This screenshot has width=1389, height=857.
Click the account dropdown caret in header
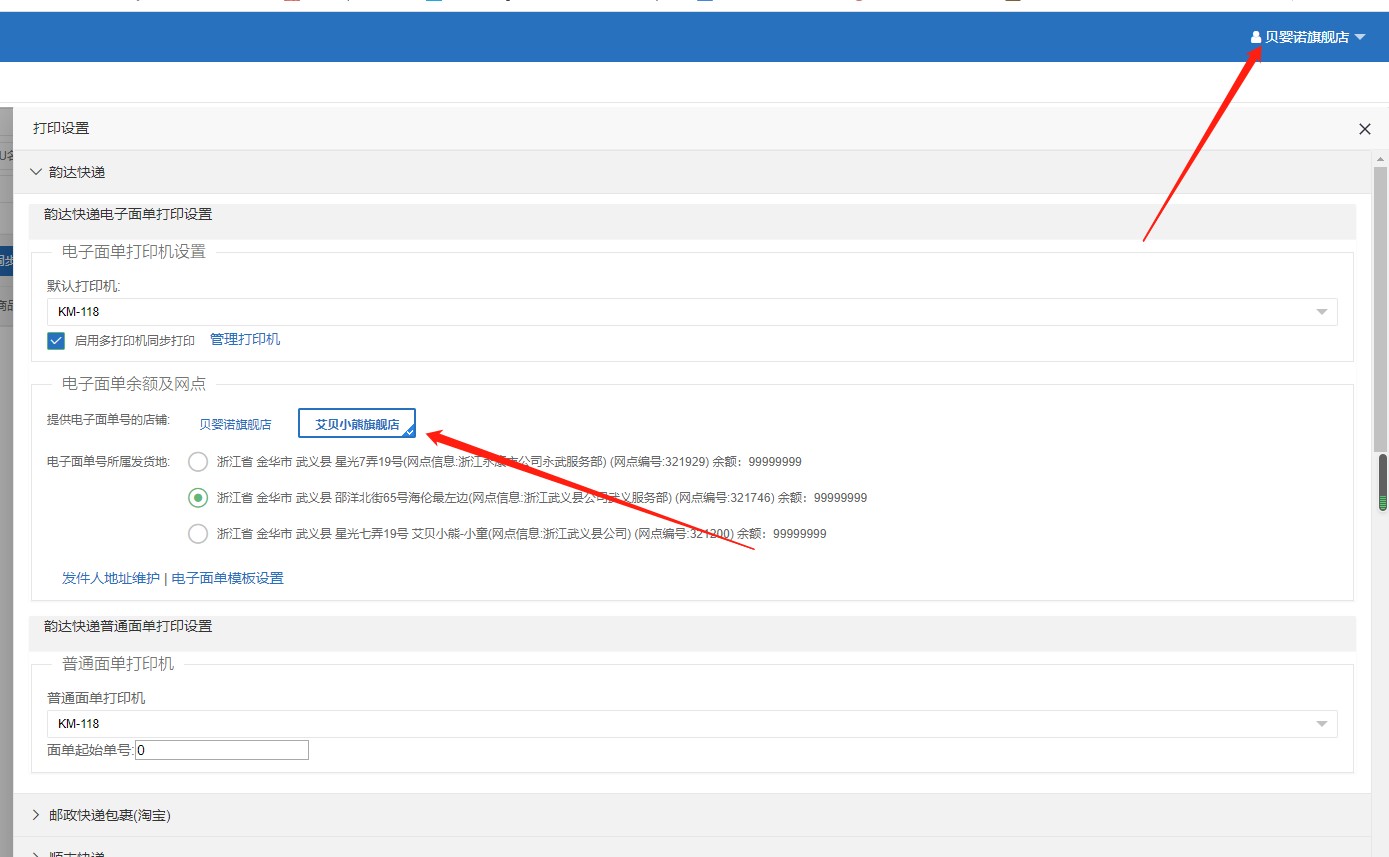pos(1359,37)
